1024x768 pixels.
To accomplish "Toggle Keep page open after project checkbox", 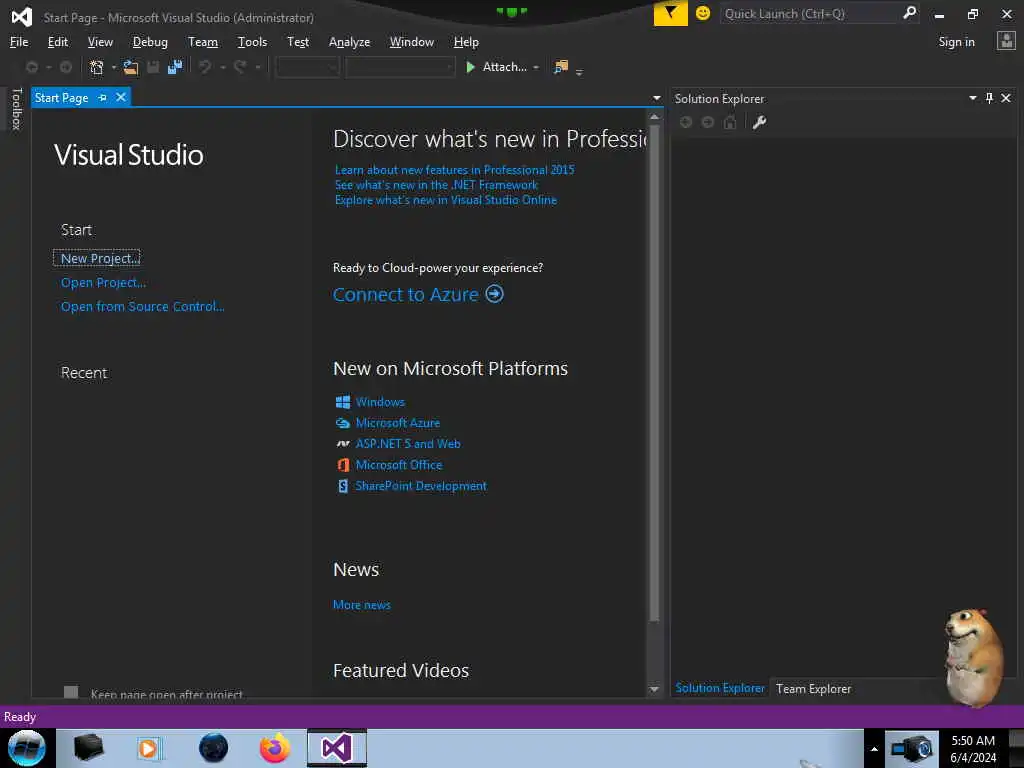I will coord(71,692).
